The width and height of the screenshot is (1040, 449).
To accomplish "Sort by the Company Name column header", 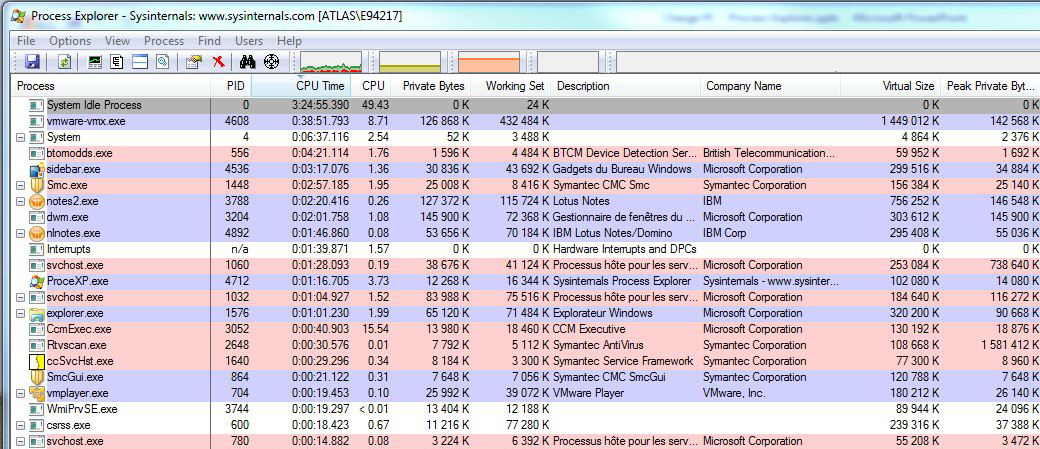I will pyautogui.click(x=770, y=86).
